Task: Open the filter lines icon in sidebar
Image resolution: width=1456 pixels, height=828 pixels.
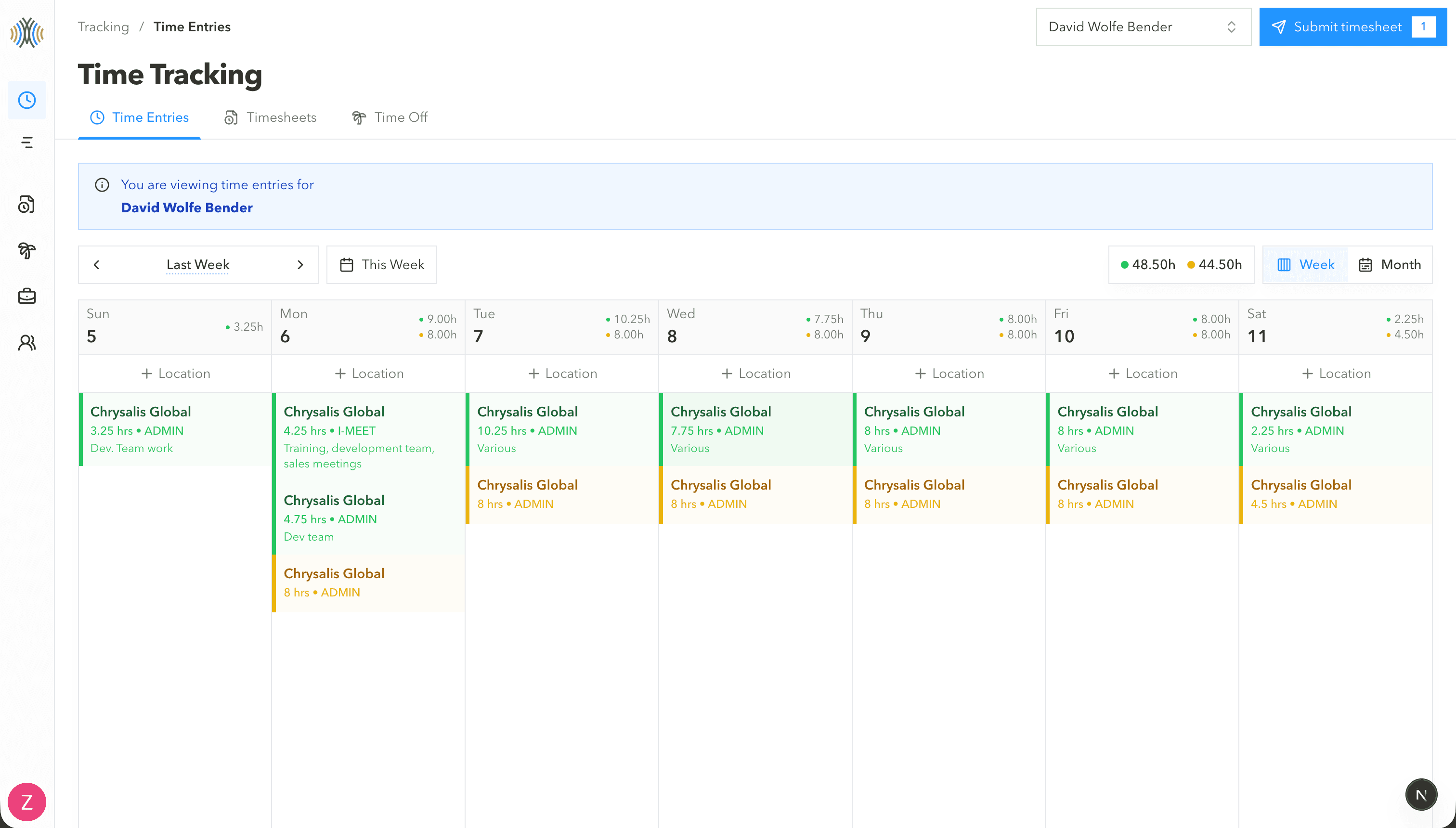Action: coord(27,143)
